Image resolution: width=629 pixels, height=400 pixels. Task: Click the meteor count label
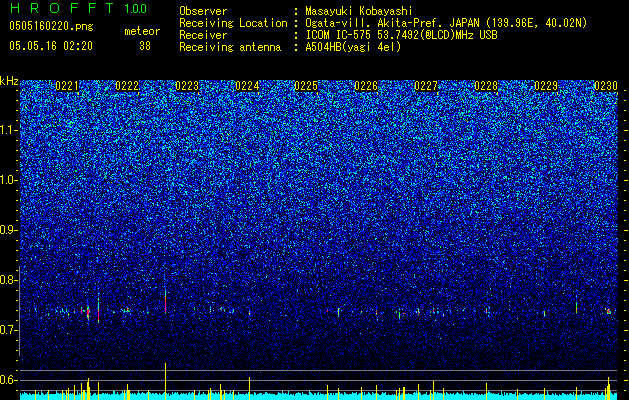(142, 31)
